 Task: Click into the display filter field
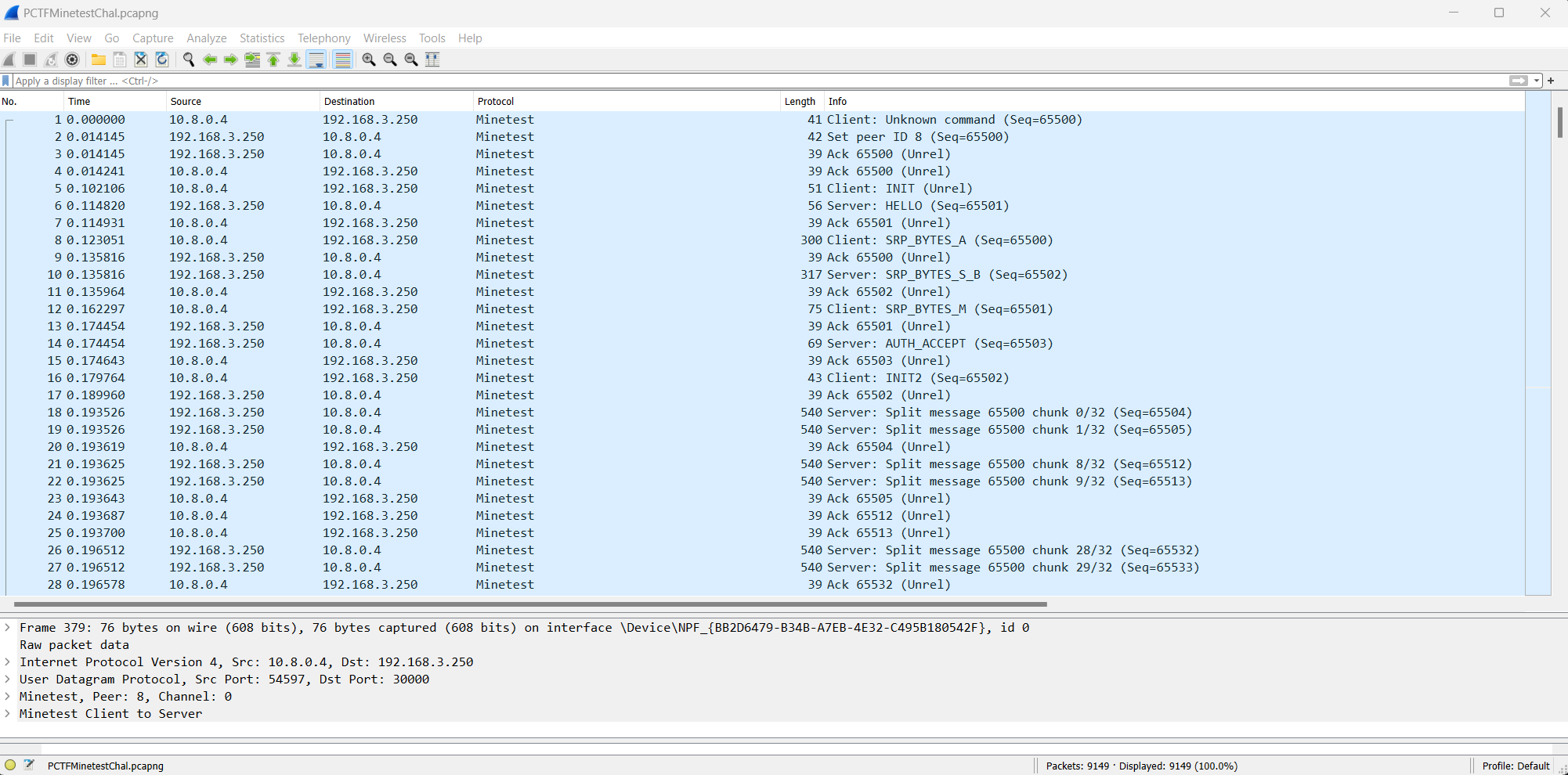click(x=760, y=81)
